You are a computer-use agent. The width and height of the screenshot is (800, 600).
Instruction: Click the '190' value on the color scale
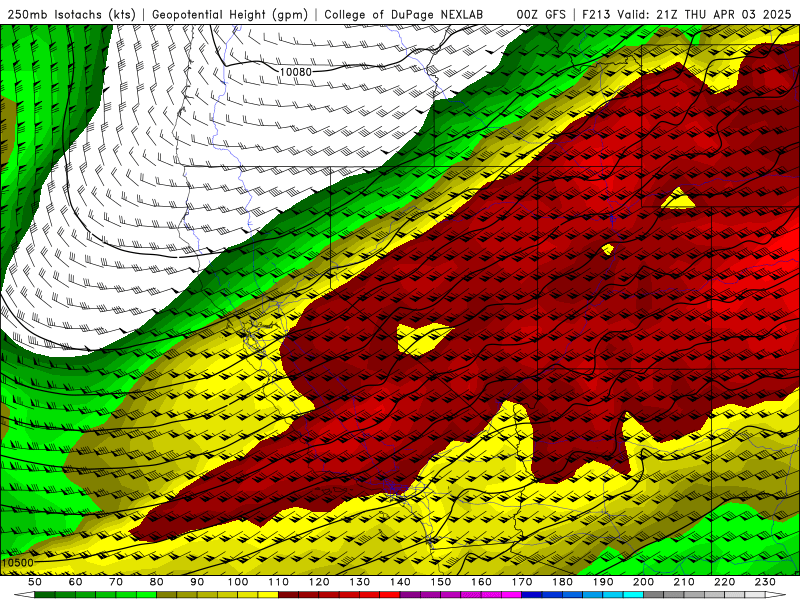pos(603,582)
